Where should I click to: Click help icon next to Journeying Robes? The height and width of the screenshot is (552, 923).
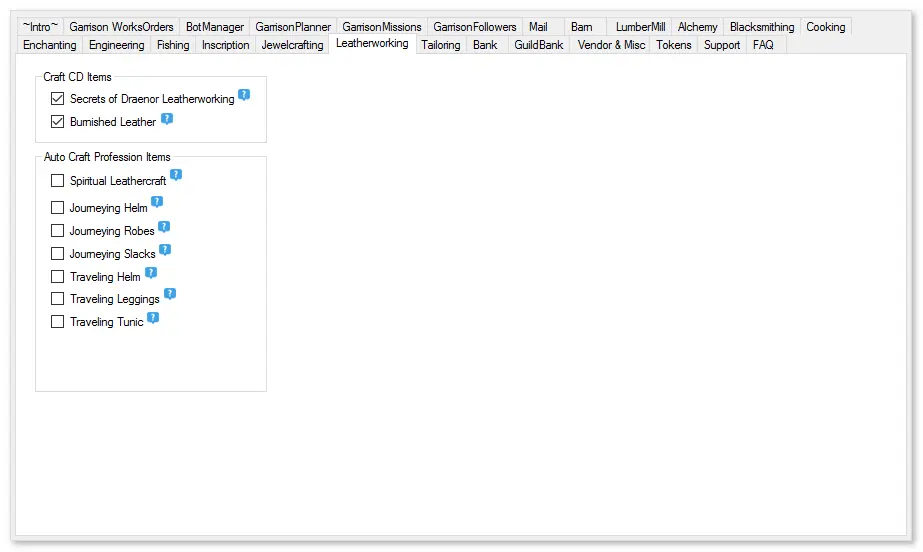pyautogui.click(x=164, y=227)
